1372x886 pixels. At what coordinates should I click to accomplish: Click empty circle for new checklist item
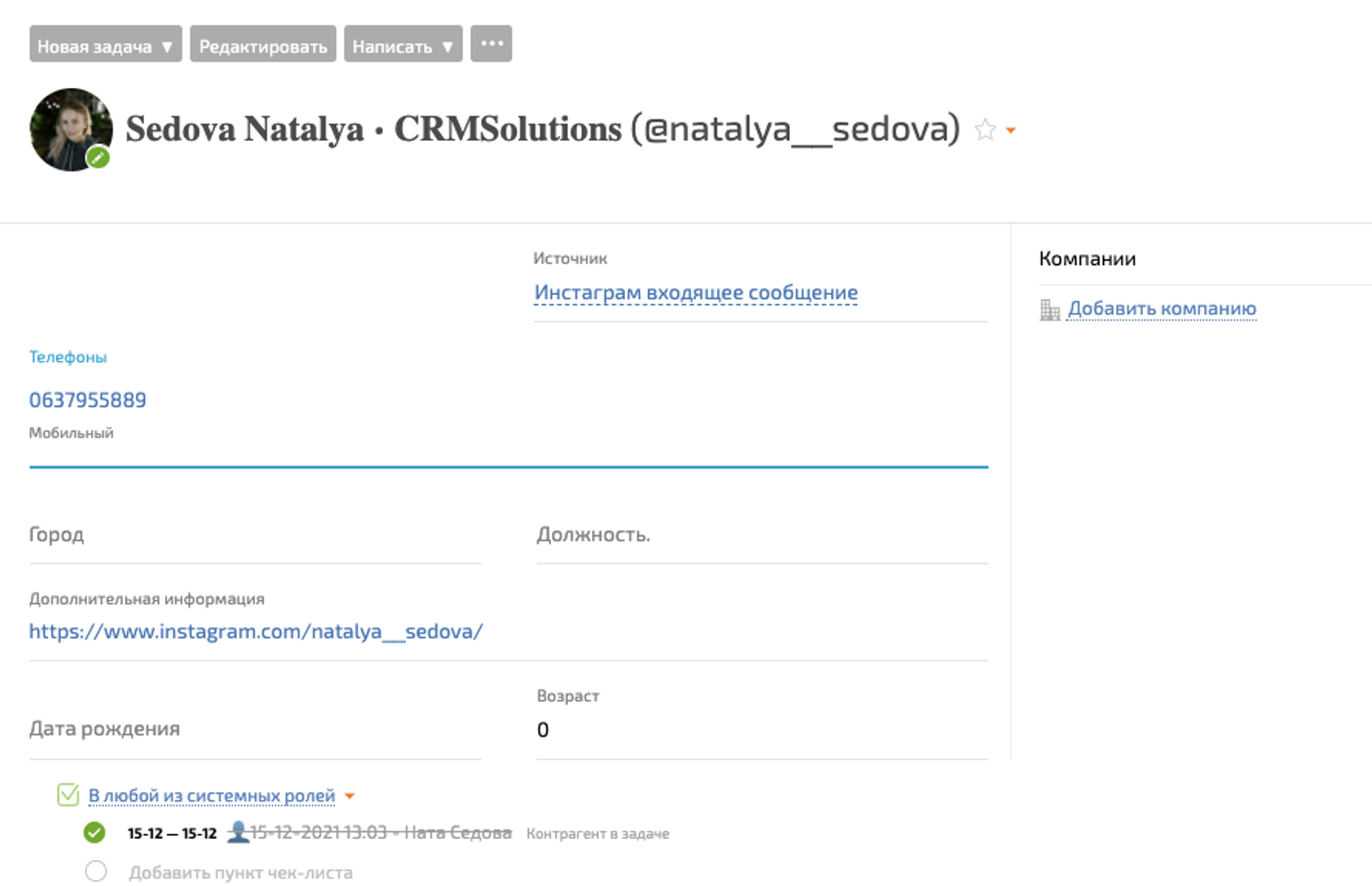(x=96, y=871)
